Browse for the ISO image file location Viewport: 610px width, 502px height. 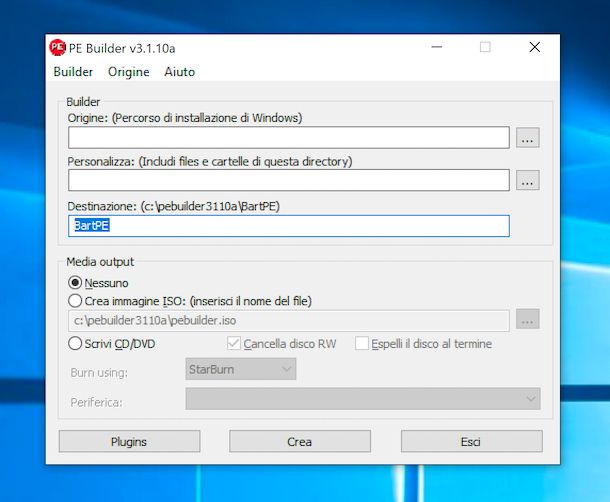[x=528, y=319]
